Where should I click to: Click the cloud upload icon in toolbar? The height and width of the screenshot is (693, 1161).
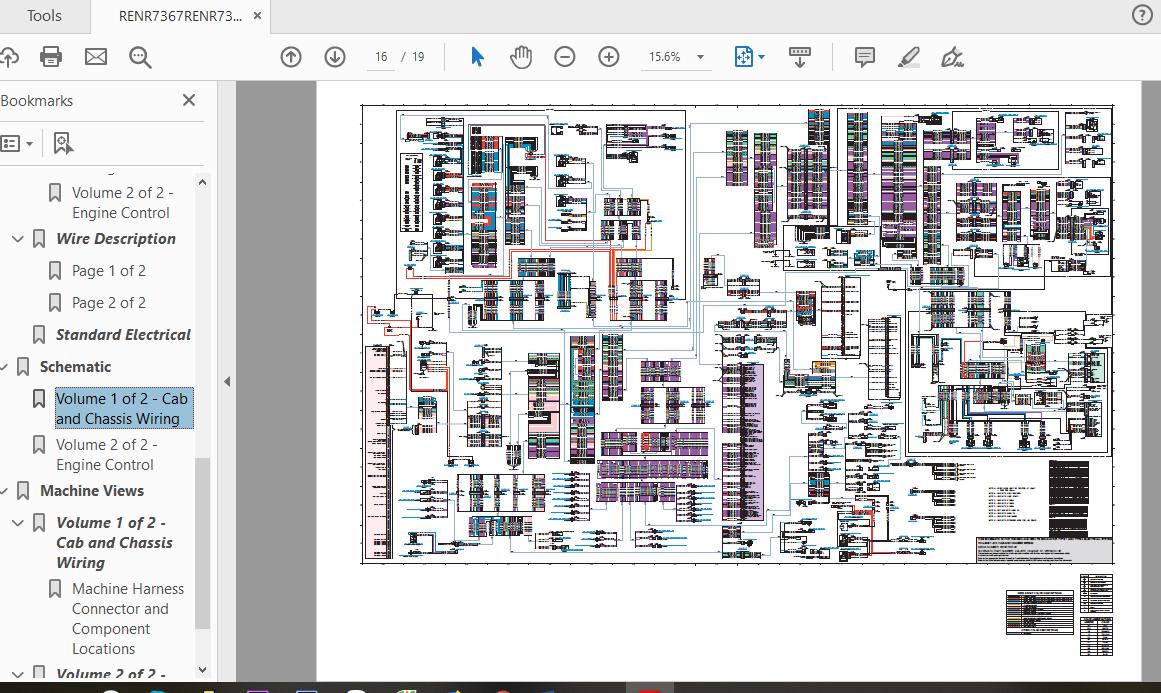point(9,57)
